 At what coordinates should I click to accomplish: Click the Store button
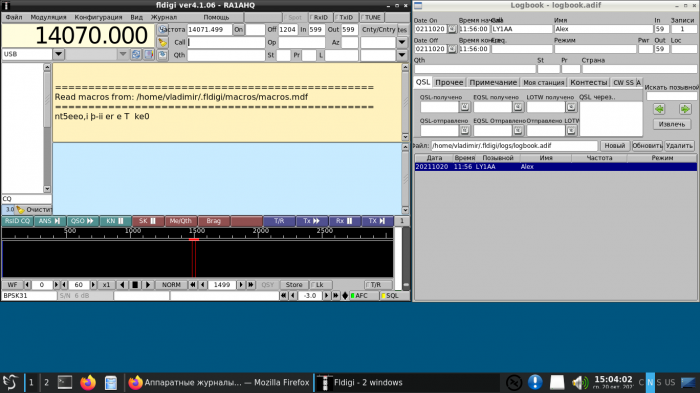click(294, 284)
